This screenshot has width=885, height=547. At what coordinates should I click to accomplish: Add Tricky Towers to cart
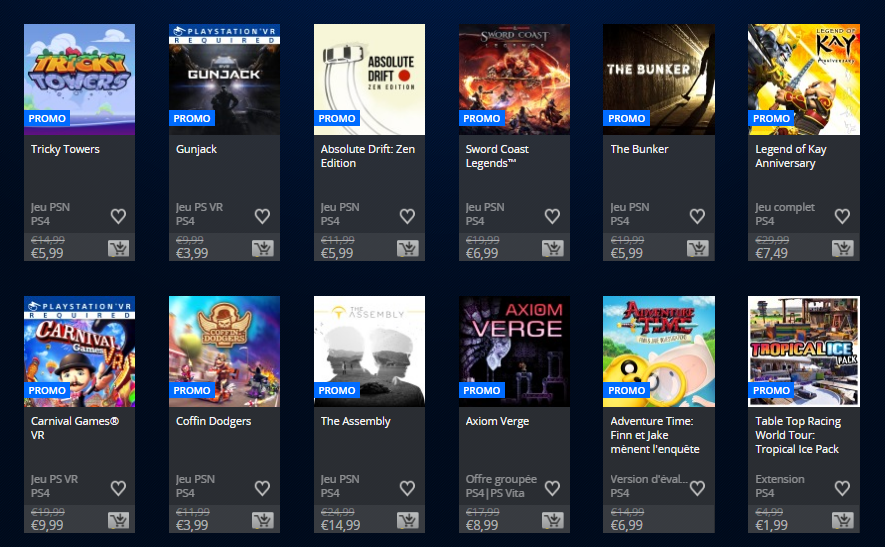[x=119, y=248]
